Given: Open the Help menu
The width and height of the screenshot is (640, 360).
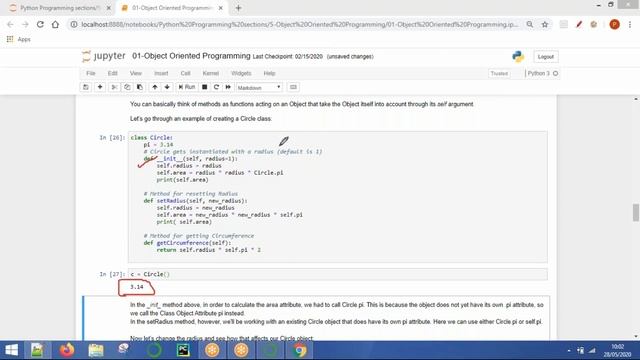Looking at the screenshot, I should [269, 73].
